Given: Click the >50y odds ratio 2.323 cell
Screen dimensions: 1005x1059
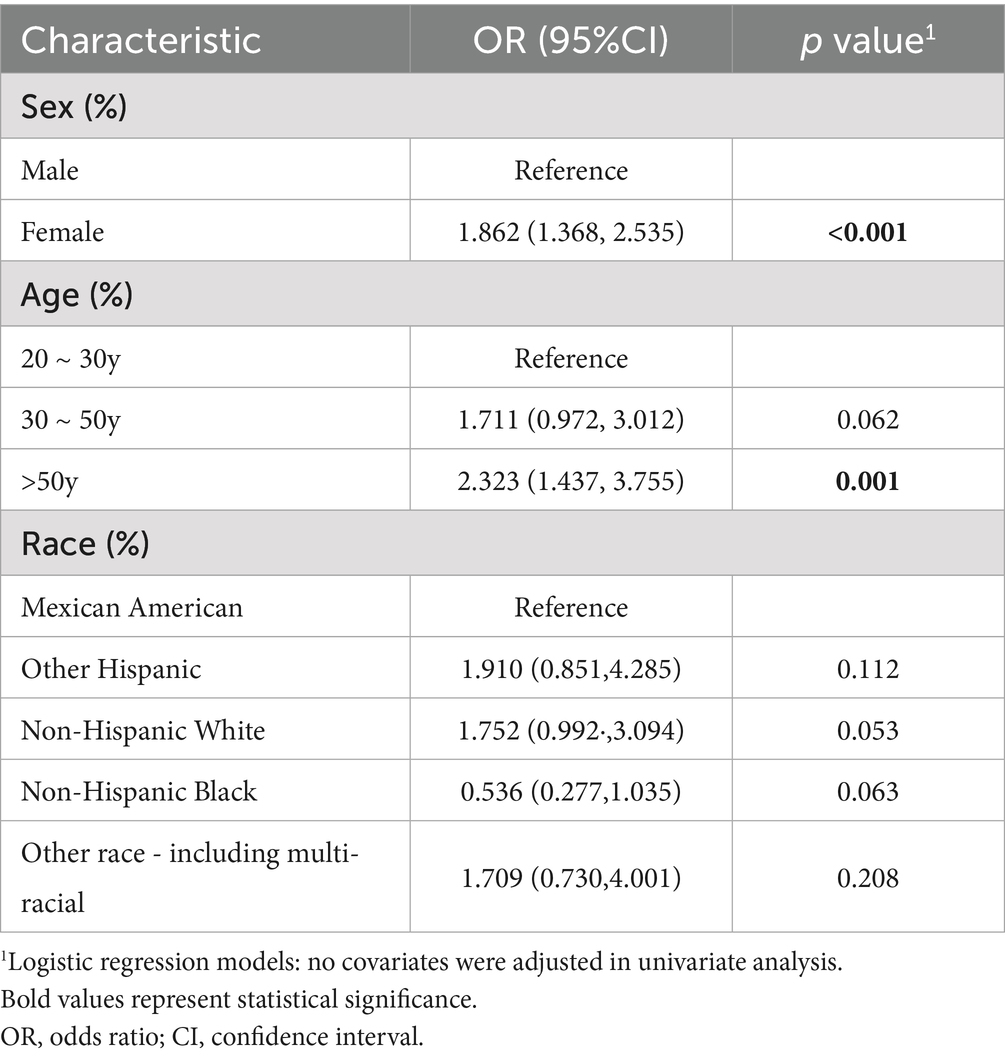Looking at the screenshot, I should (571, 481).
